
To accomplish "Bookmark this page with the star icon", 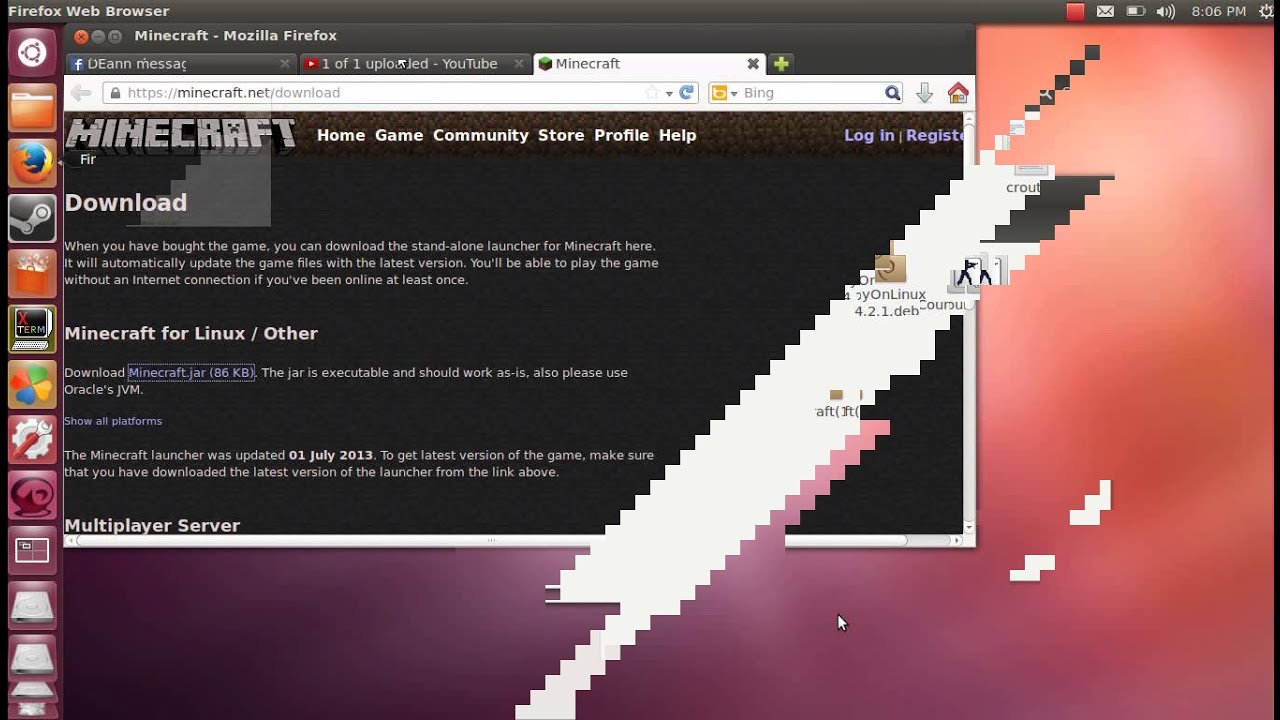I will [x=652, y=93].
